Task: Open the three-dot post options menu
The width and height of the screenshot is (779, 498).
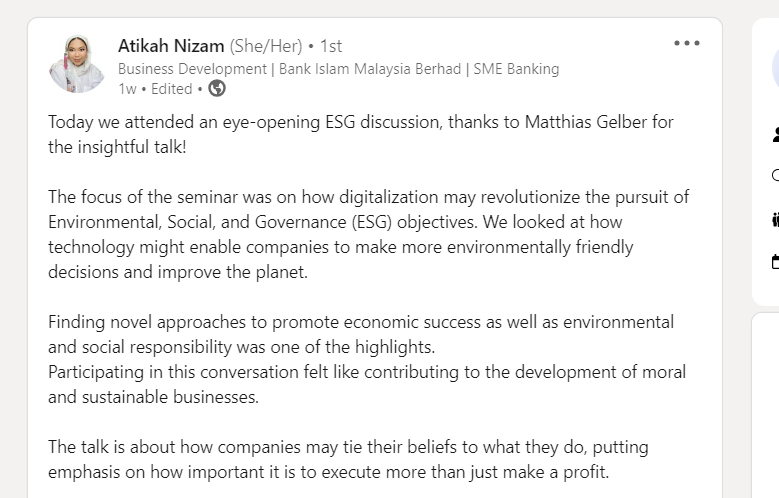Action: [x=687, y=43]
